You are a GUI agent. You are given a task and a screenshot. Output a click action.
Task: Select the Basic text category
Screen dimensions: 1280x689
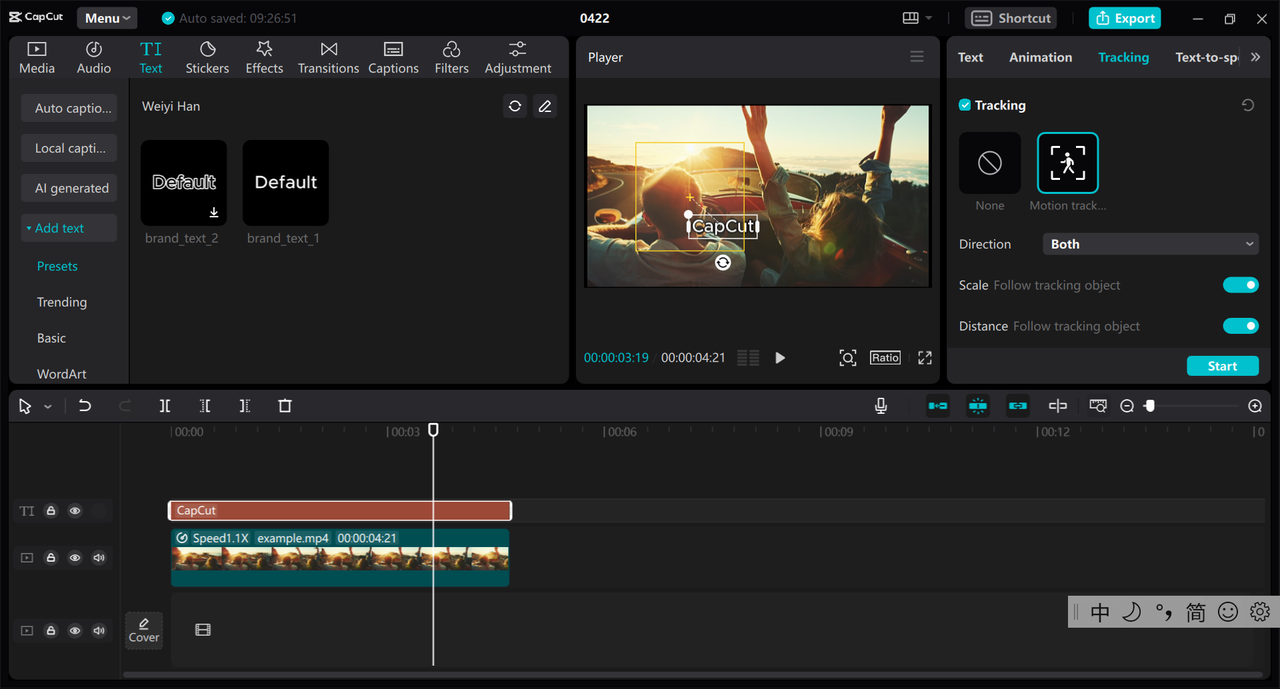pos(51,338)
